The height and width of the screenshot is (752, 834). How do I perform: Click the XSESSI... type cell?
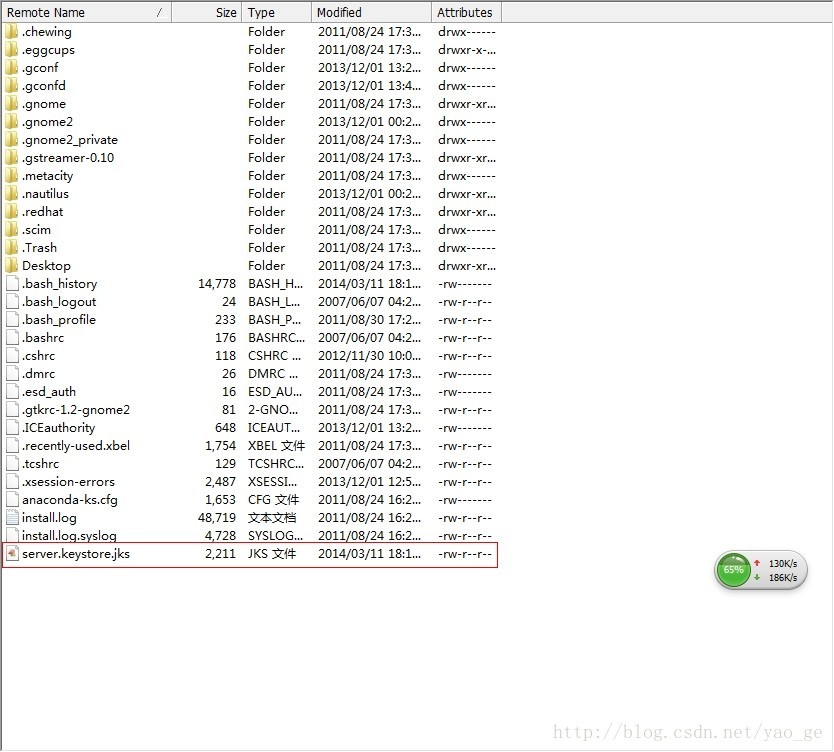273,482
